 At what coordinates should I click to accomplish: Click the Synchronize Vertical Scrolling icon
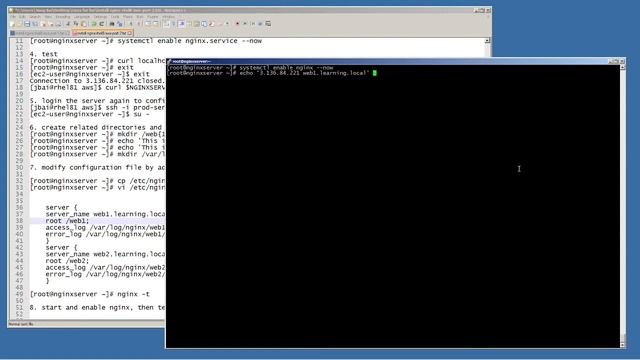click(148, 24)
